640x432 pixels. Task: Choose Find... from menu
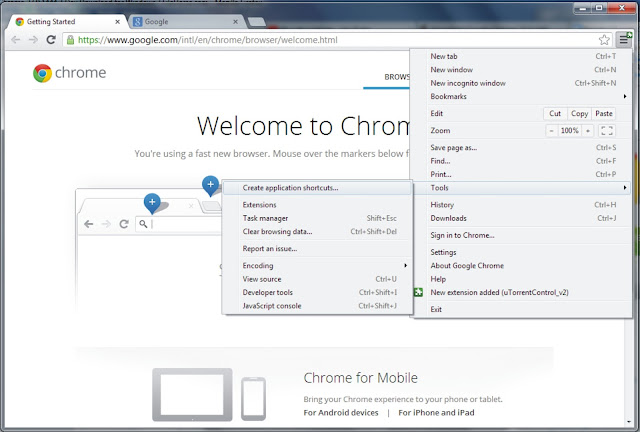pos(523,161)
